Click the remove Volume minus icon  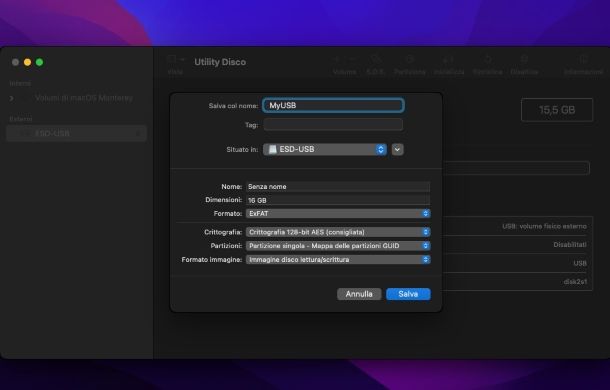(352, 60)
